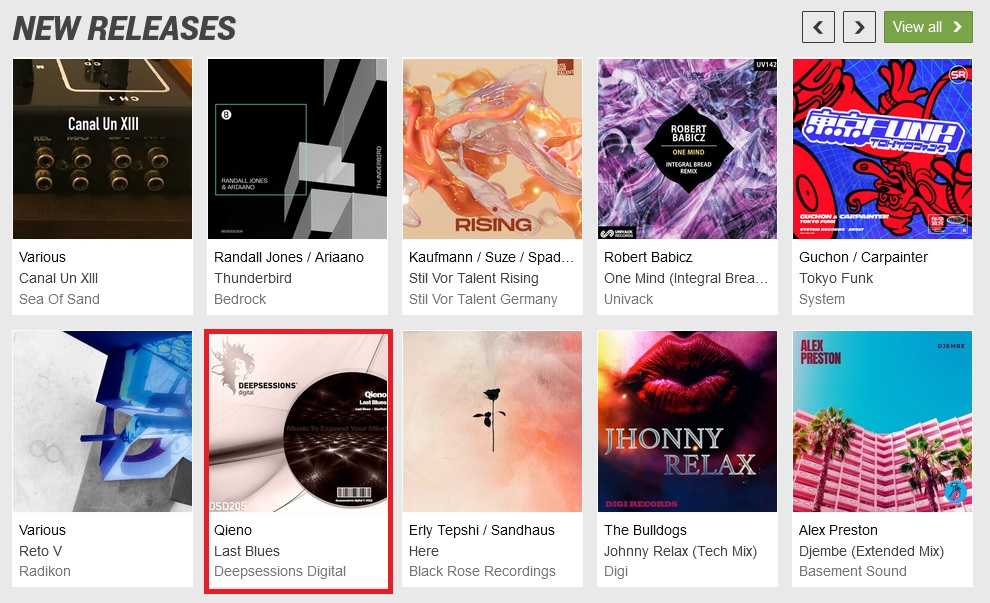Open the Deepsessions Digital label link
Viewport: 990px width, 603px height.
pos(280,571)
